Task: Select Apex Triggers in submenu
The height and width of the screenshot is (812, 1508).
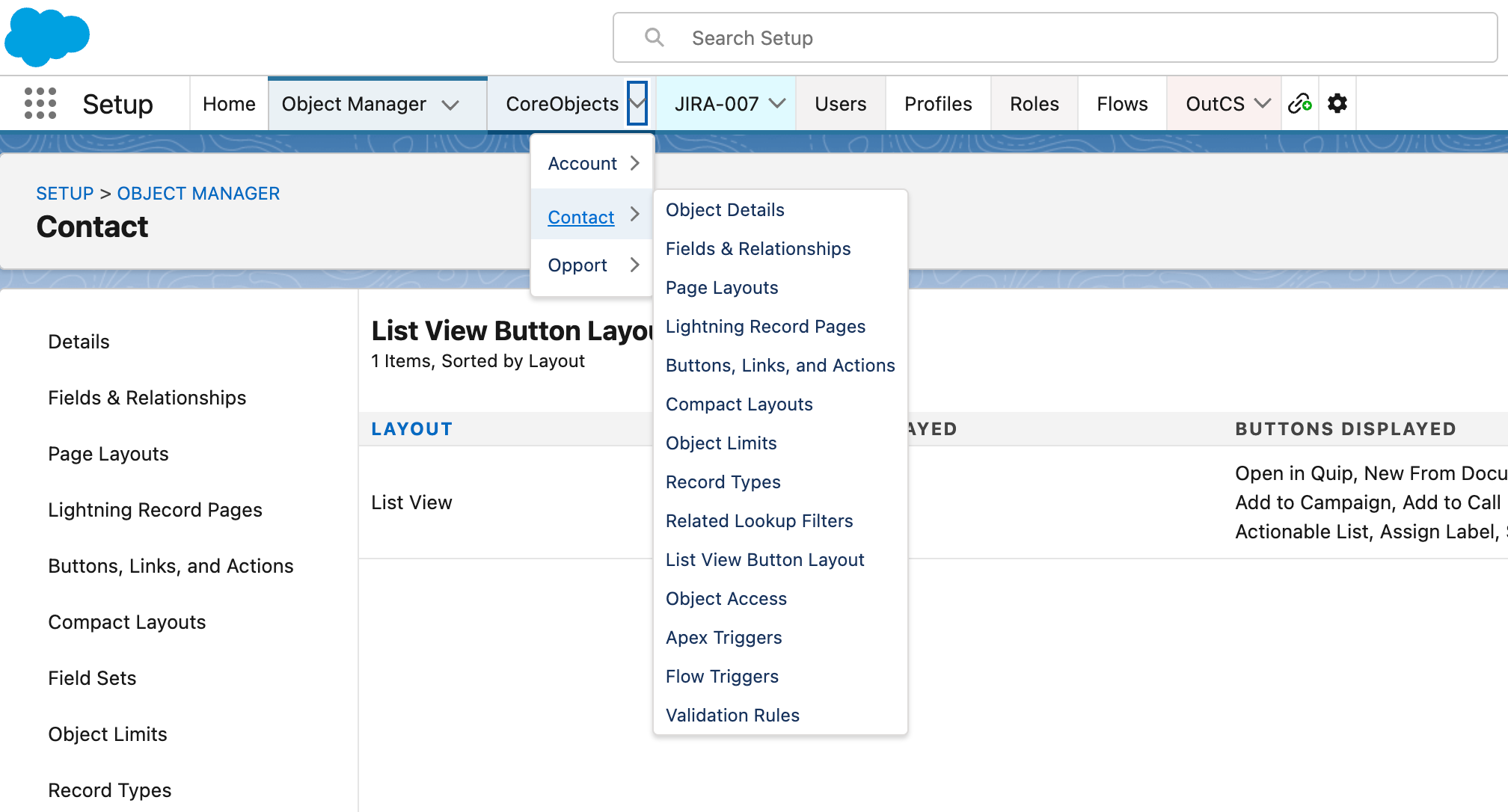Action: 723,638
